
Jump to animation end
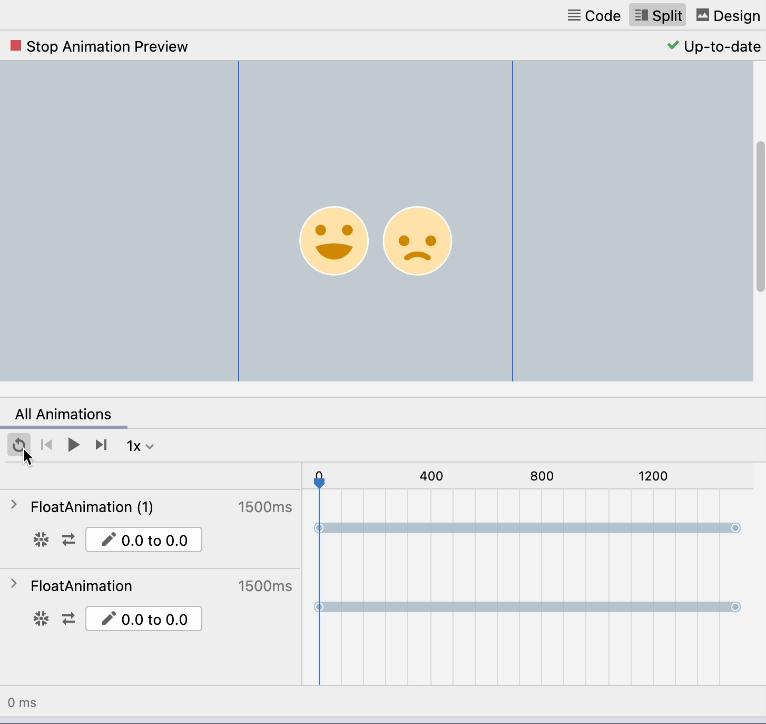click(x=101, y=445)
